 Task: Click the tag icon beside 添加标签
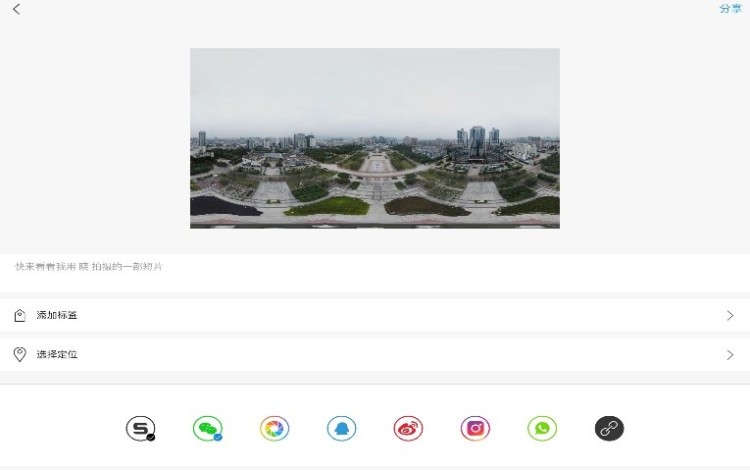point(20,315)
